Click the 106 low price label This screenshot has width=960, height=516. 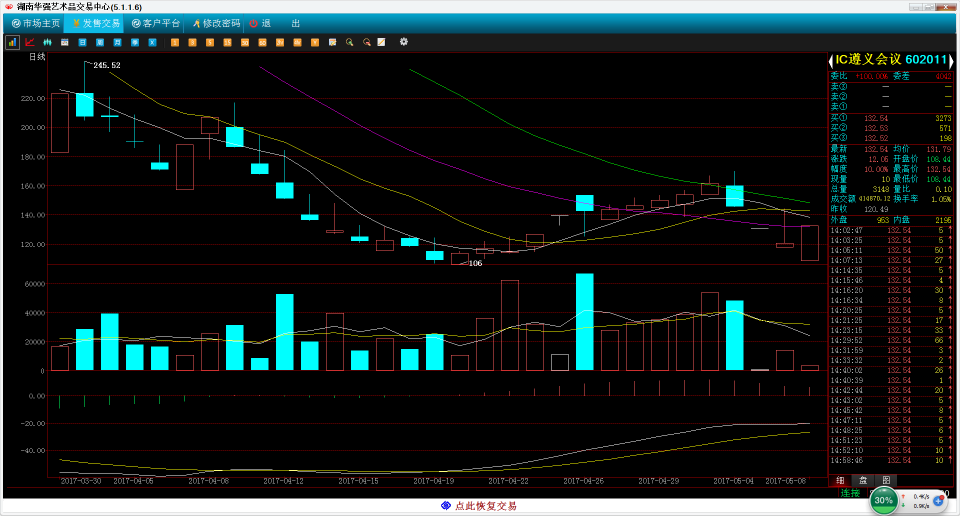tap(475, 263)
